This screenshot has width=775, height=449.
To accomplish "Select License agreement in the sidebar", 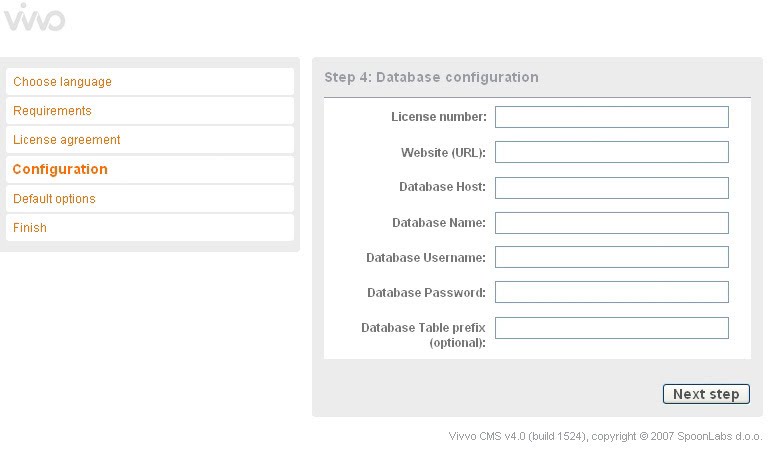I will [66, 140].
